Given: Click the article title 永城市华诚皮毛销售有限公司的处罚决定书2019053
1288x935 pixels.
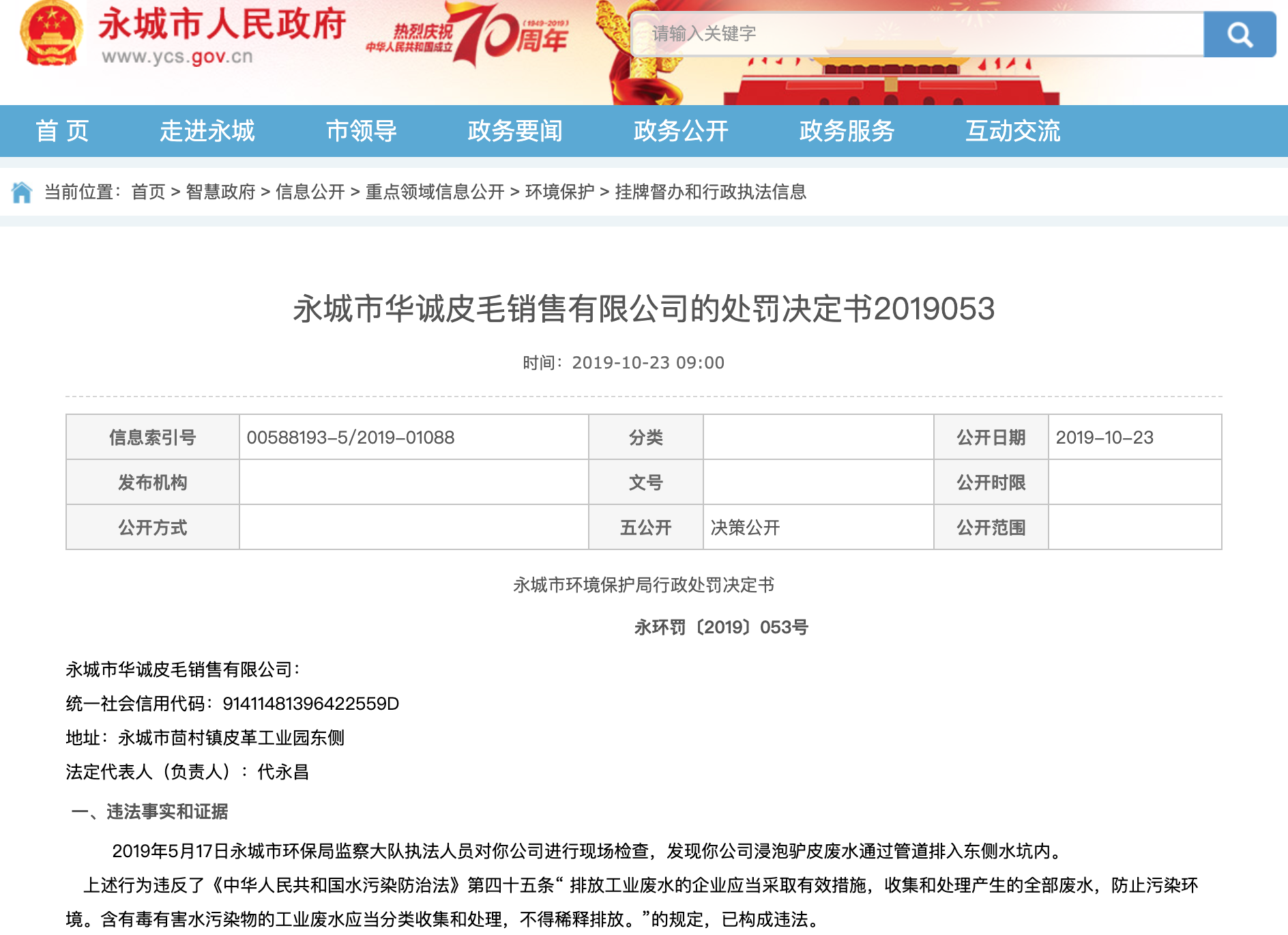Looking at the screenshot, I should coord(644,308).
